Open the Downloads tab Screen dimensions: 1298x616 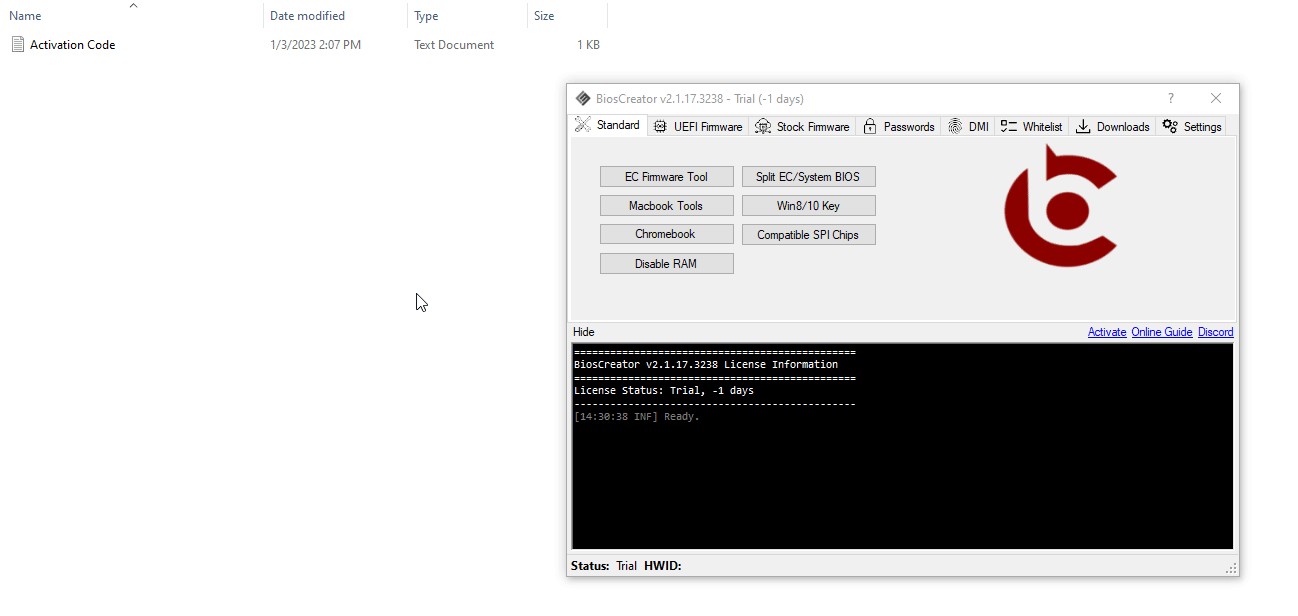(x=1112, y=126)
